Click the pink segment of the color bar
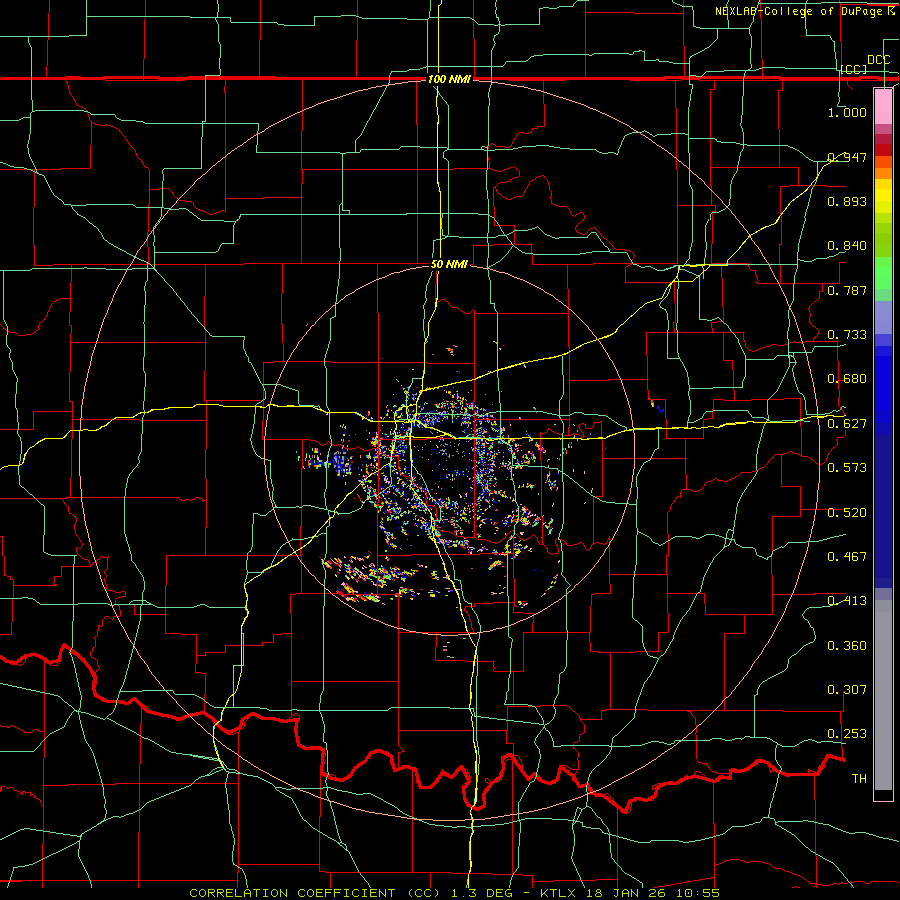 click(x=883, y=106)
